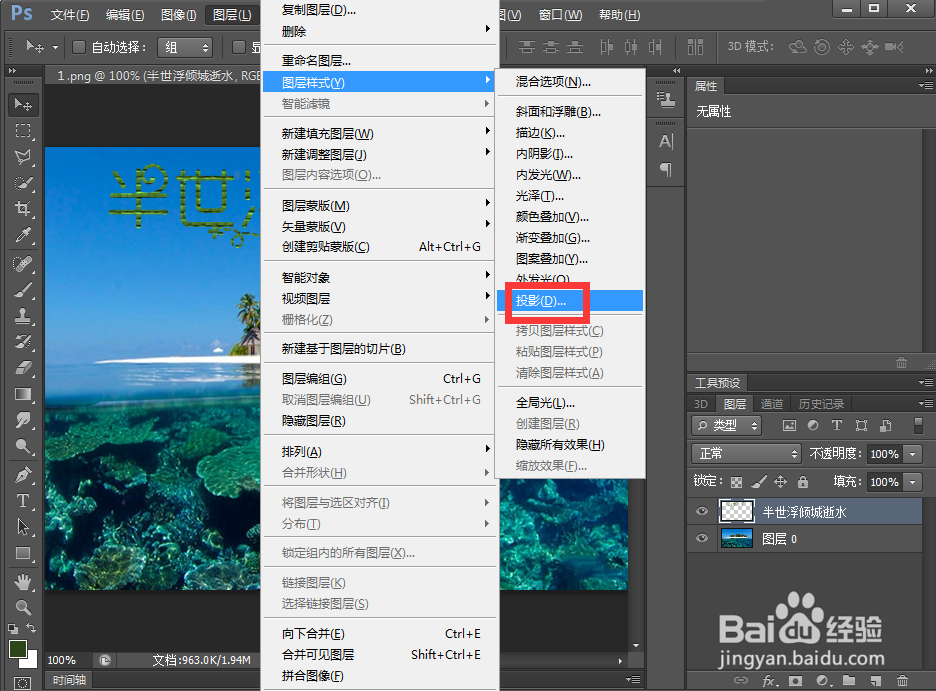
Task: Hide the 图层 0 layer
Action: (703, 539)
